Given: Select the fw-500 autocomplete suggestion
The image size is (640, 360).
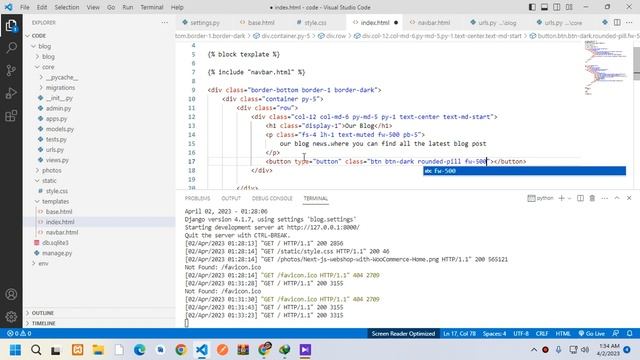Looking at the screenshot, I should coord(524,171).
